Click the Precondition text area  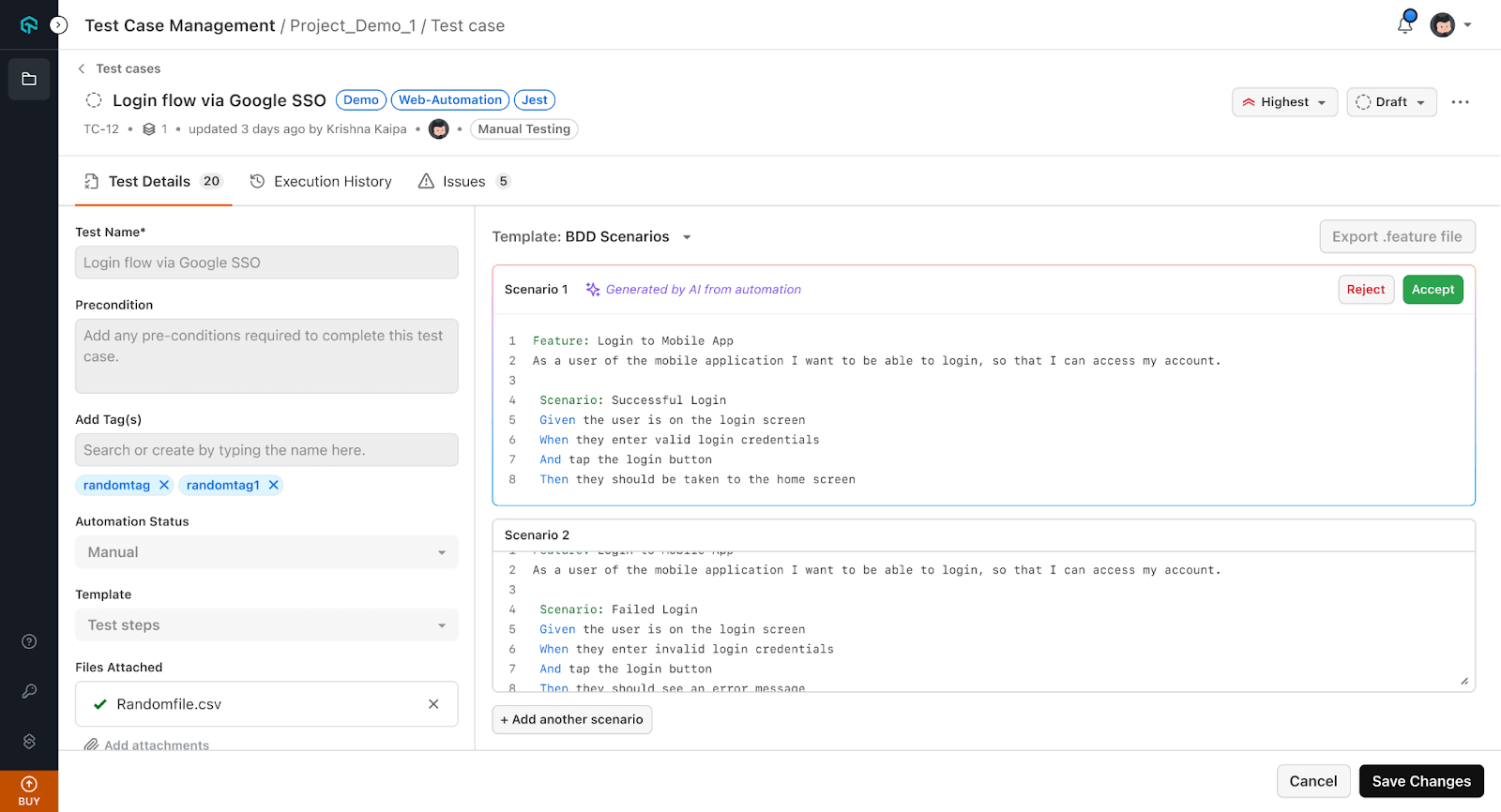pyautogui.click(x=266, y=356)
